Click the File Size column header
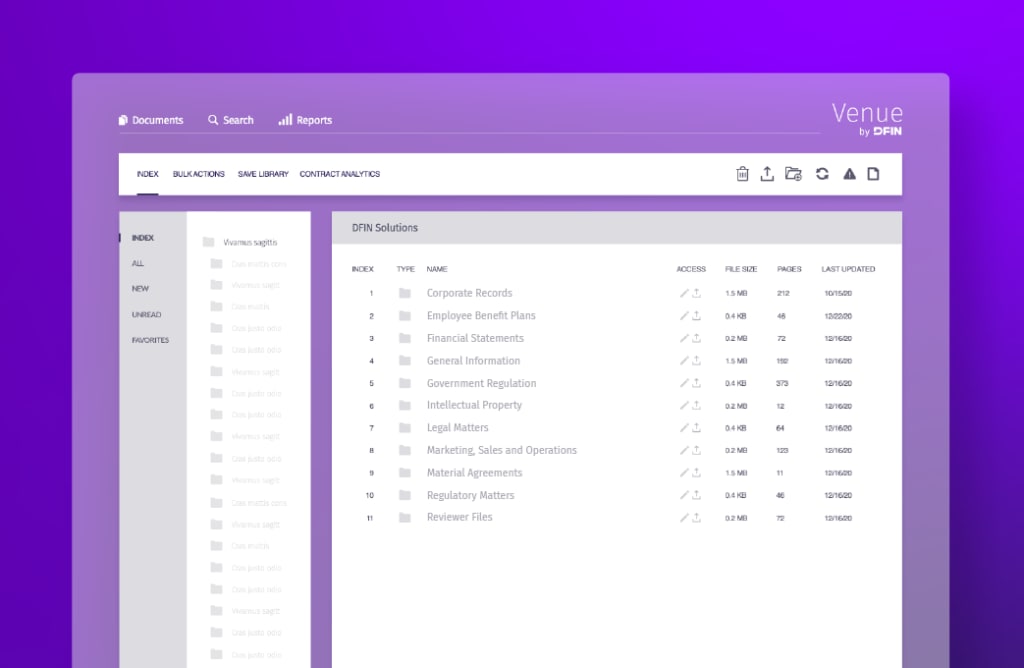The height and width of the screenshot is (668, 1024). [x=741, y=269]
